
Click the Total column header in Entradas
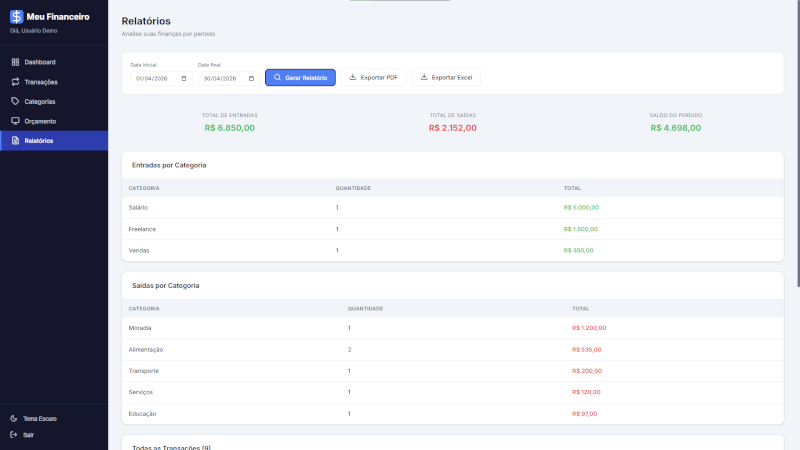pos(572,187)
